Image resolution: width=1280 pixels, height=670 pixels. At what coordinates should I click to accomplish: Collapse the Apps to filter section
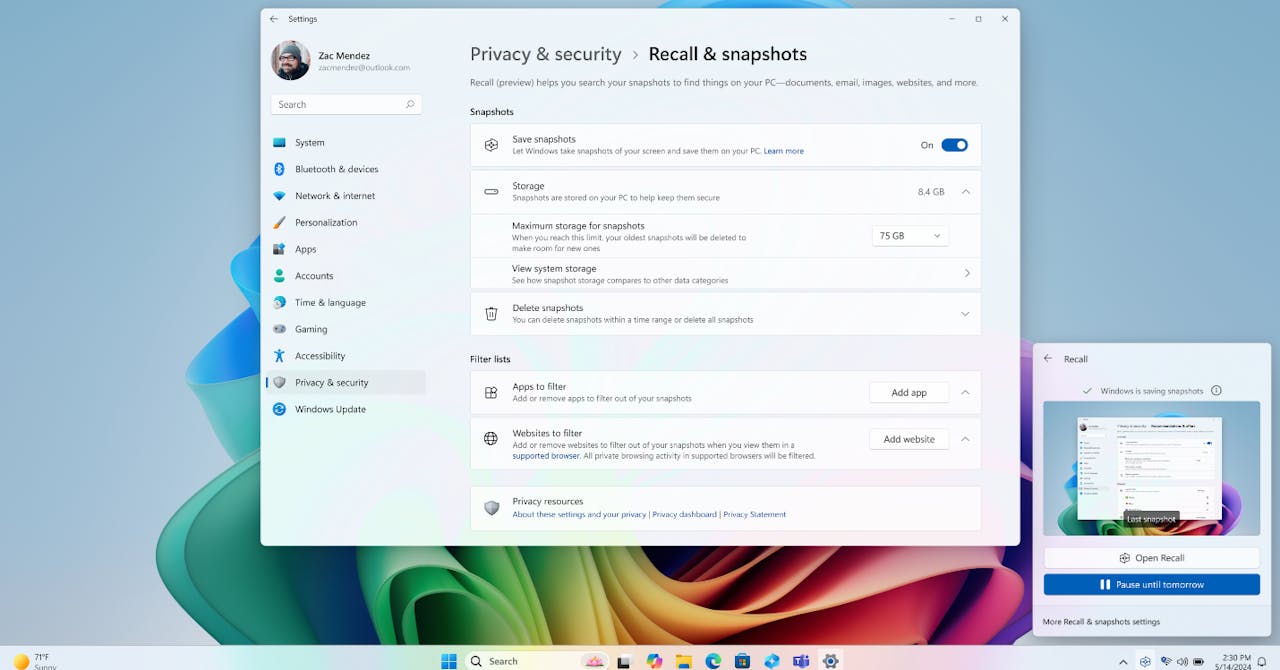(965, 393)
